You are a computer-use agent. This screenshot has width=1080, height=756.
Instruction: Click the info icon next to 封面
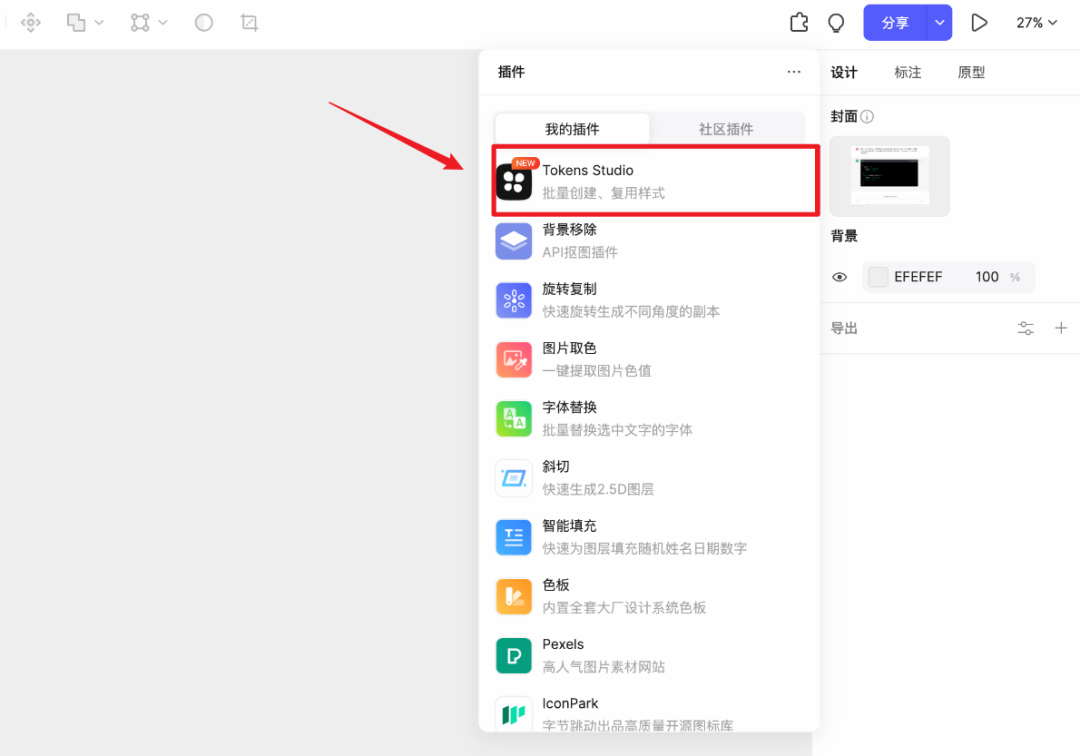coord(867,116)
